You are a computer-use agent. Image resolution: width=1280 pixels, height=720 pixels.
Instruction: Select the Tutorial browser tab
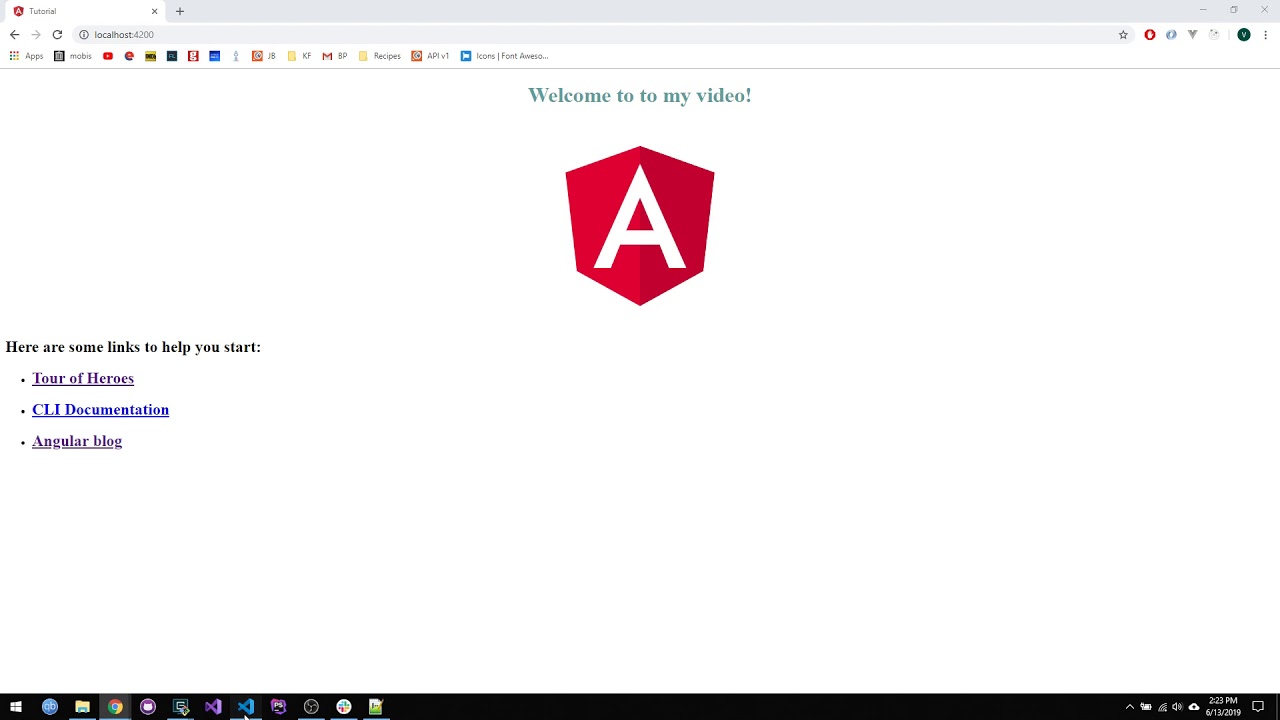85,11
